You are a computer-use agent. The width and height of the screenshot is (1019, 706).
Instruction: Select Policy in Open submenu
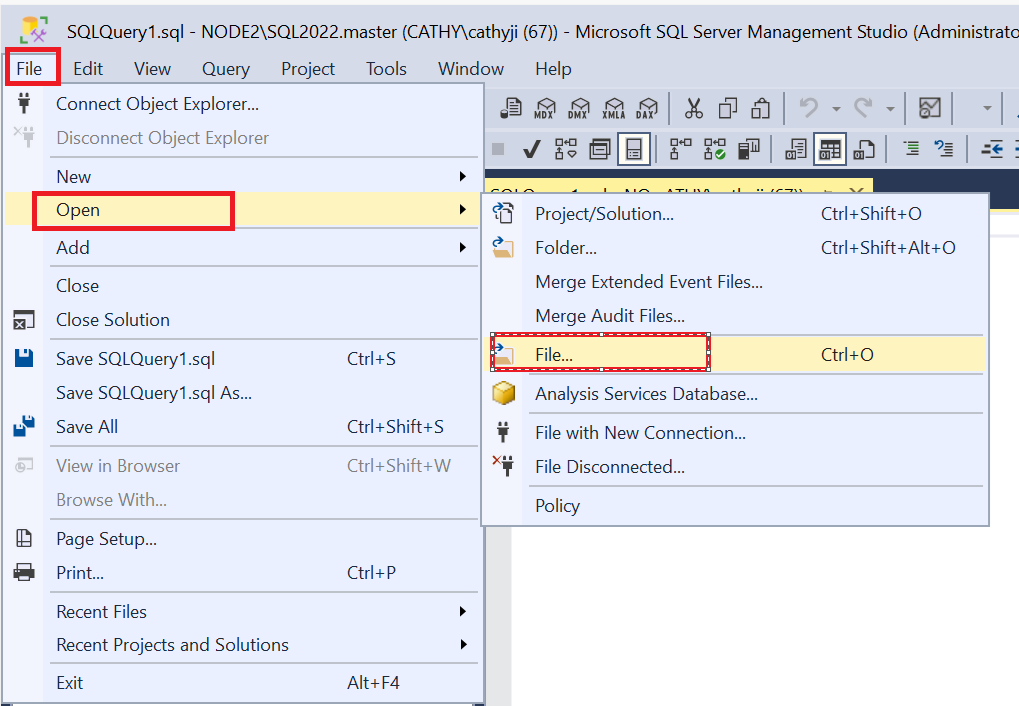tap(735, 506)
